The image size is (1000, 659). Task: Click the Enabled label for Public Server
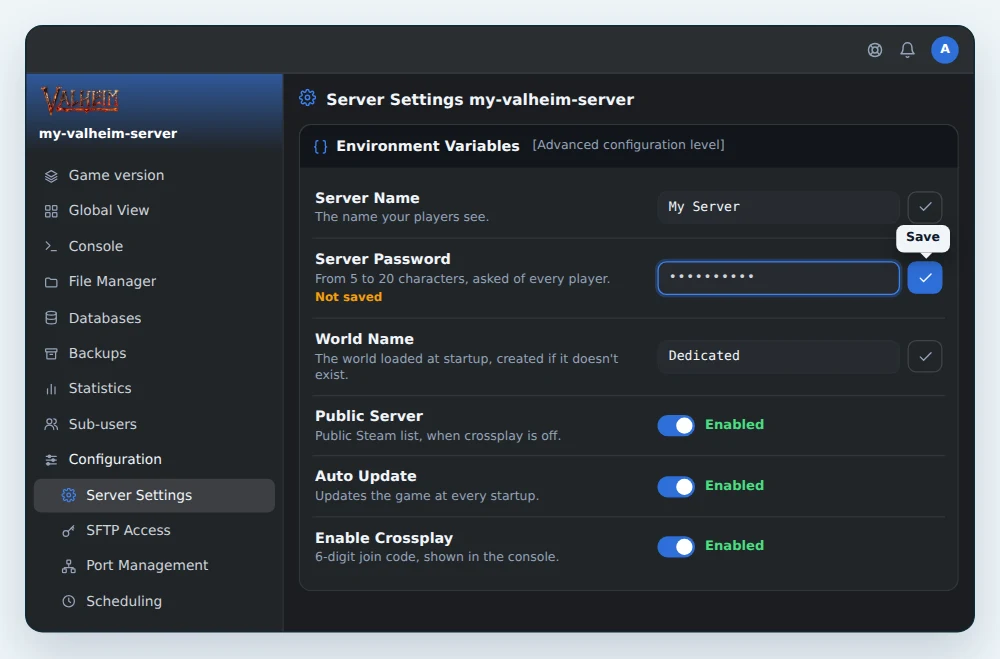734,424
